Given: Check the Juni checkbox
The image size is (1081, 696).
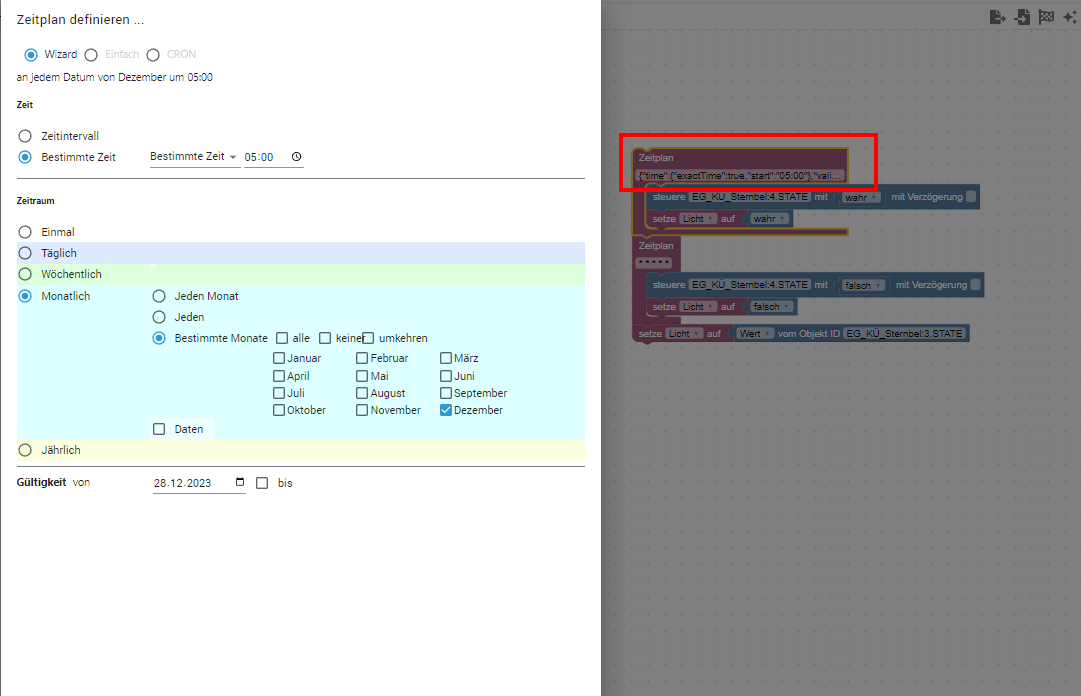Looking at the screenshot, I should click(x=446, y=376).
